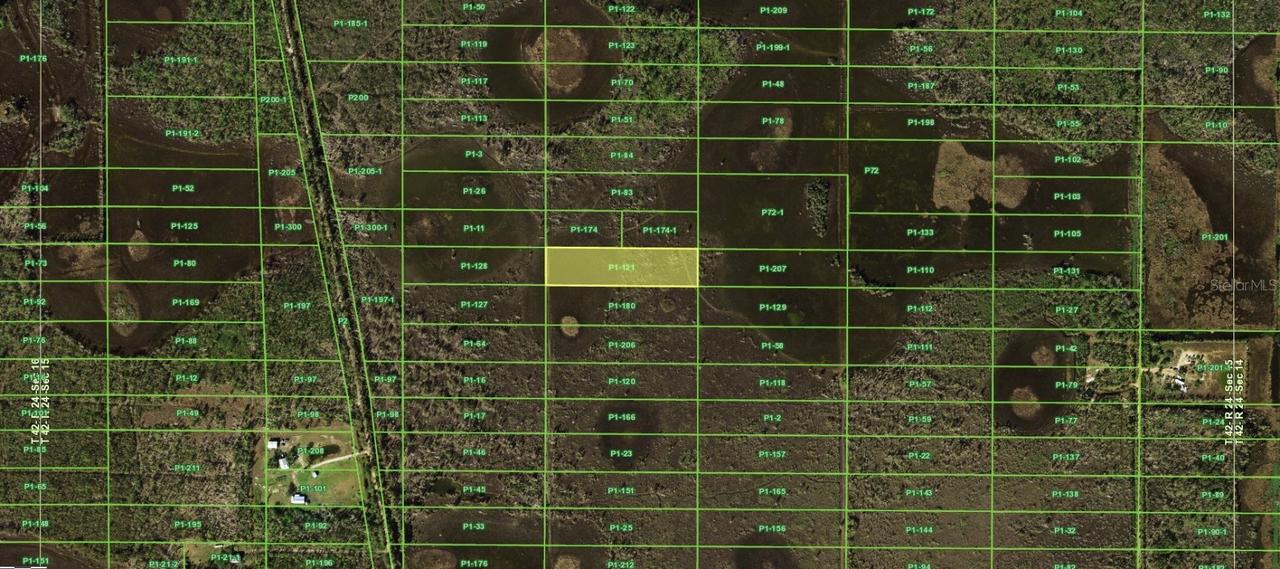Click parcel label P1-206

621,345
